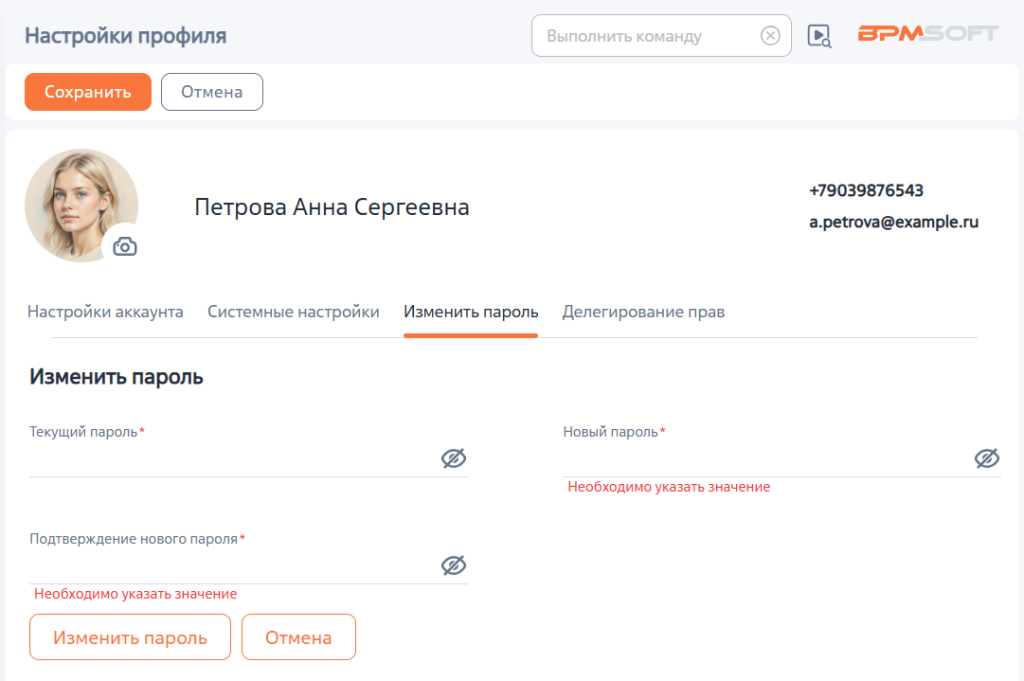
Task: Clear the command field with the X icon
Action: tap(771, 35)
